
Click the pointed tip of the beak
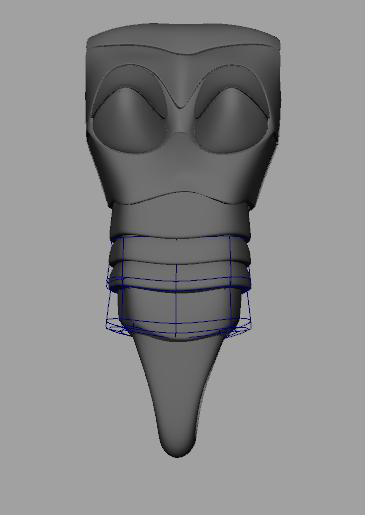click(x=177, y=447)
